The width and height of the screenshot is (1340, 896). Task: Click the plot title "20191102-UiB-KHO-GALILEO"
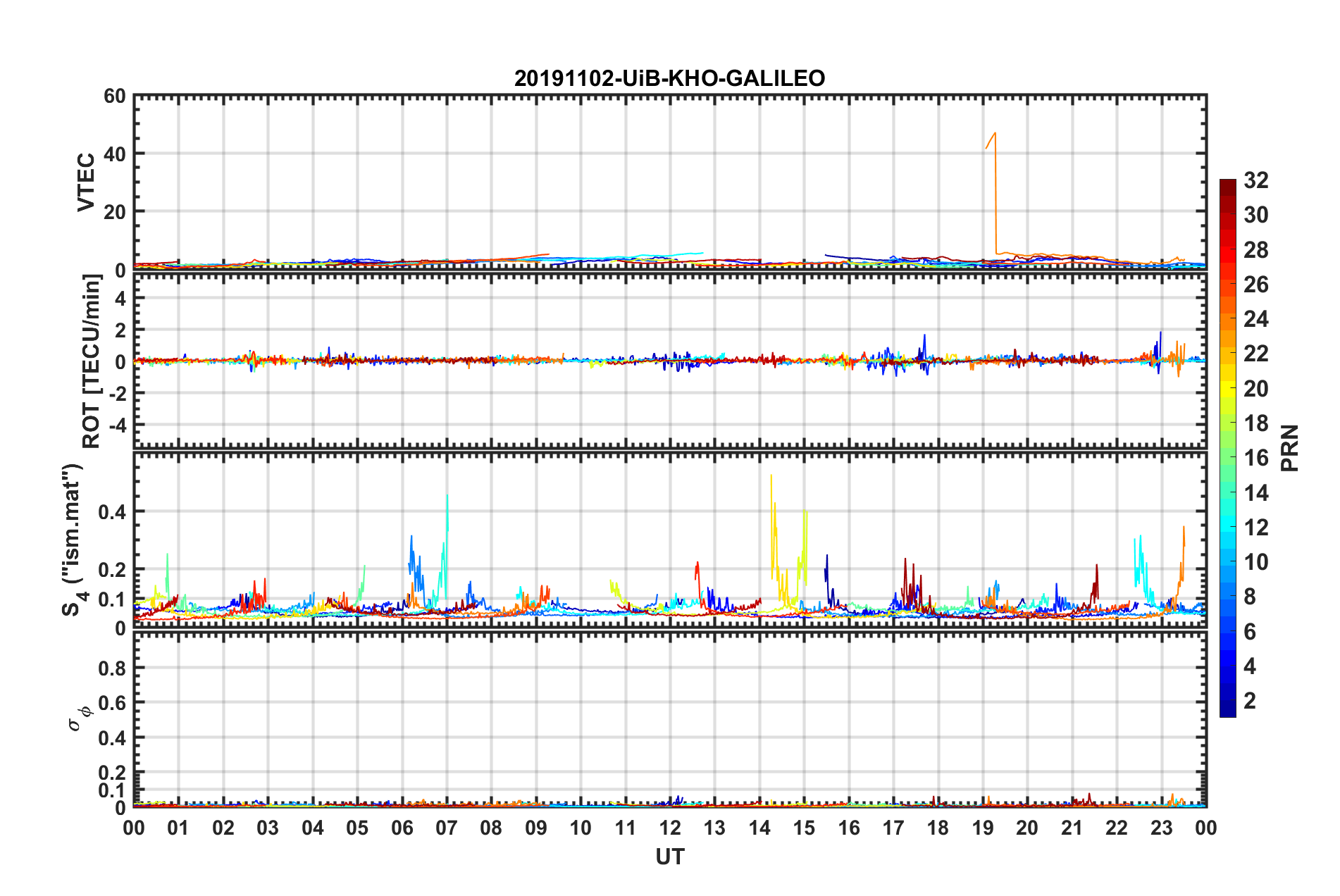pos(669,78)
